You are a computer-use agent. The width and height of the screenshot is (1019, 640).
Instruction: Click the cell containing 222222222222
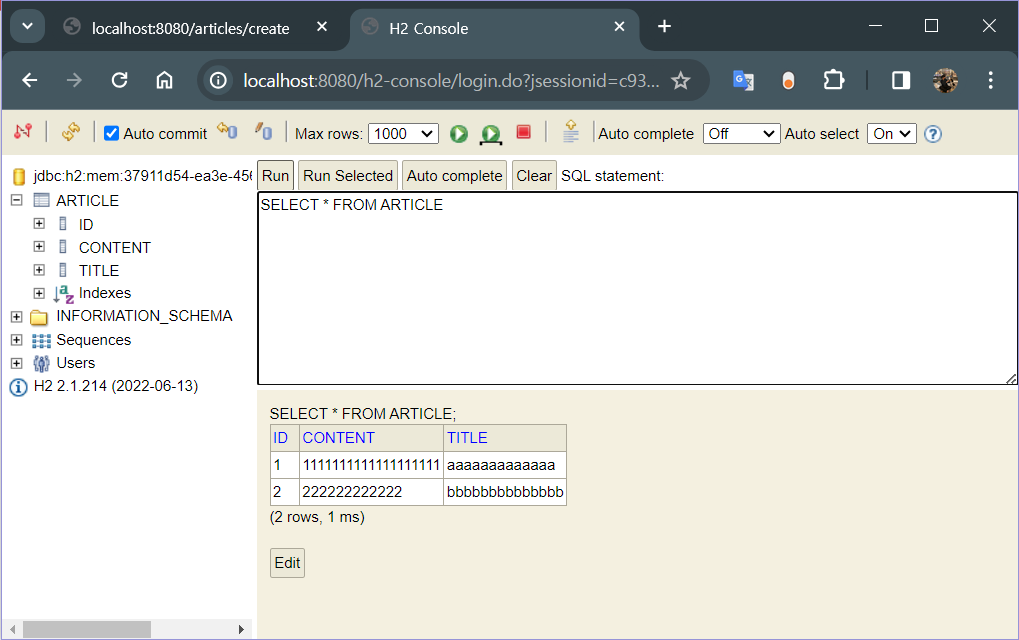pos(371,492)
